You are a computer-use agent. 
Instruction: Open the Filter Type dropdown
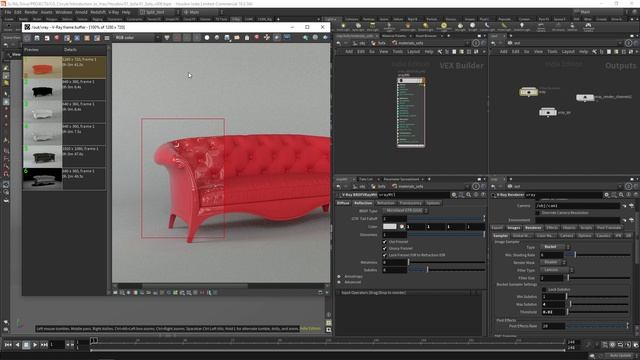coord(557,270)
